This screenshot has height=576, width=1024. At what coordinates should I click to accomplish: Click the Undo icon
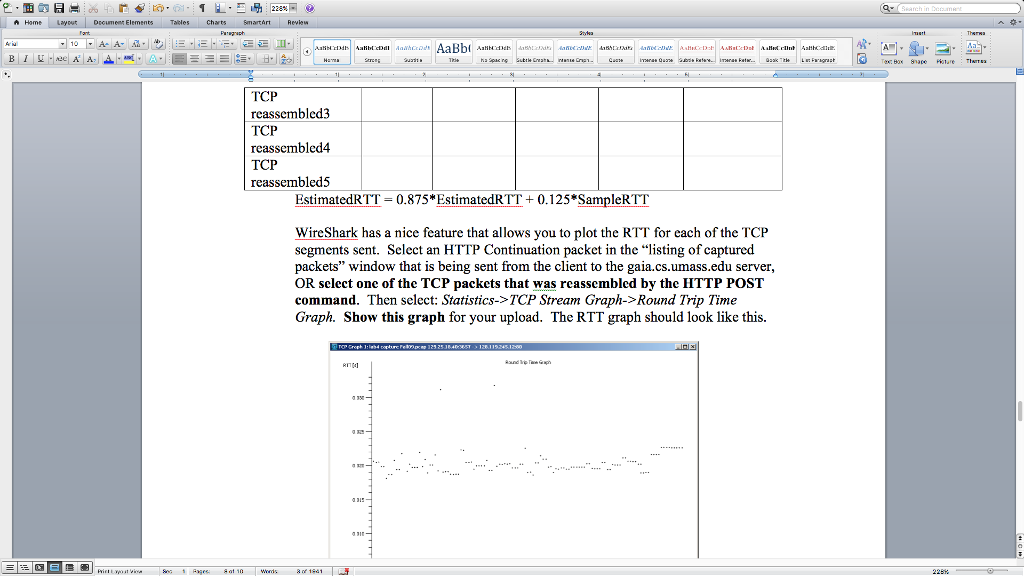coord(159,8)
